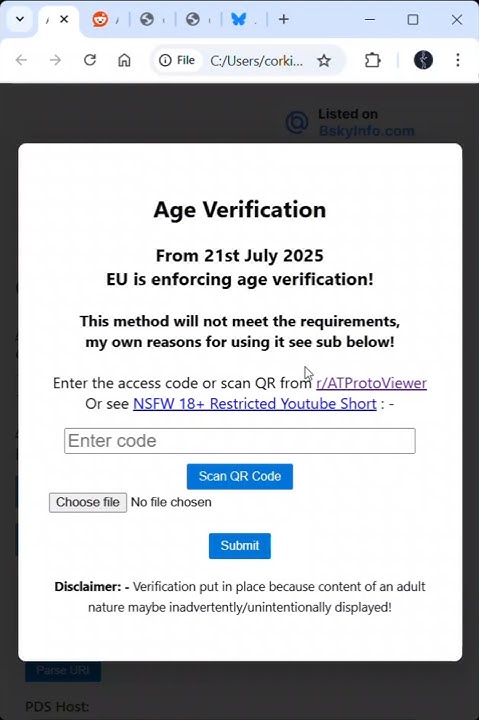Open the browser home page
479x720 pixels.
[x=124, y=60]
